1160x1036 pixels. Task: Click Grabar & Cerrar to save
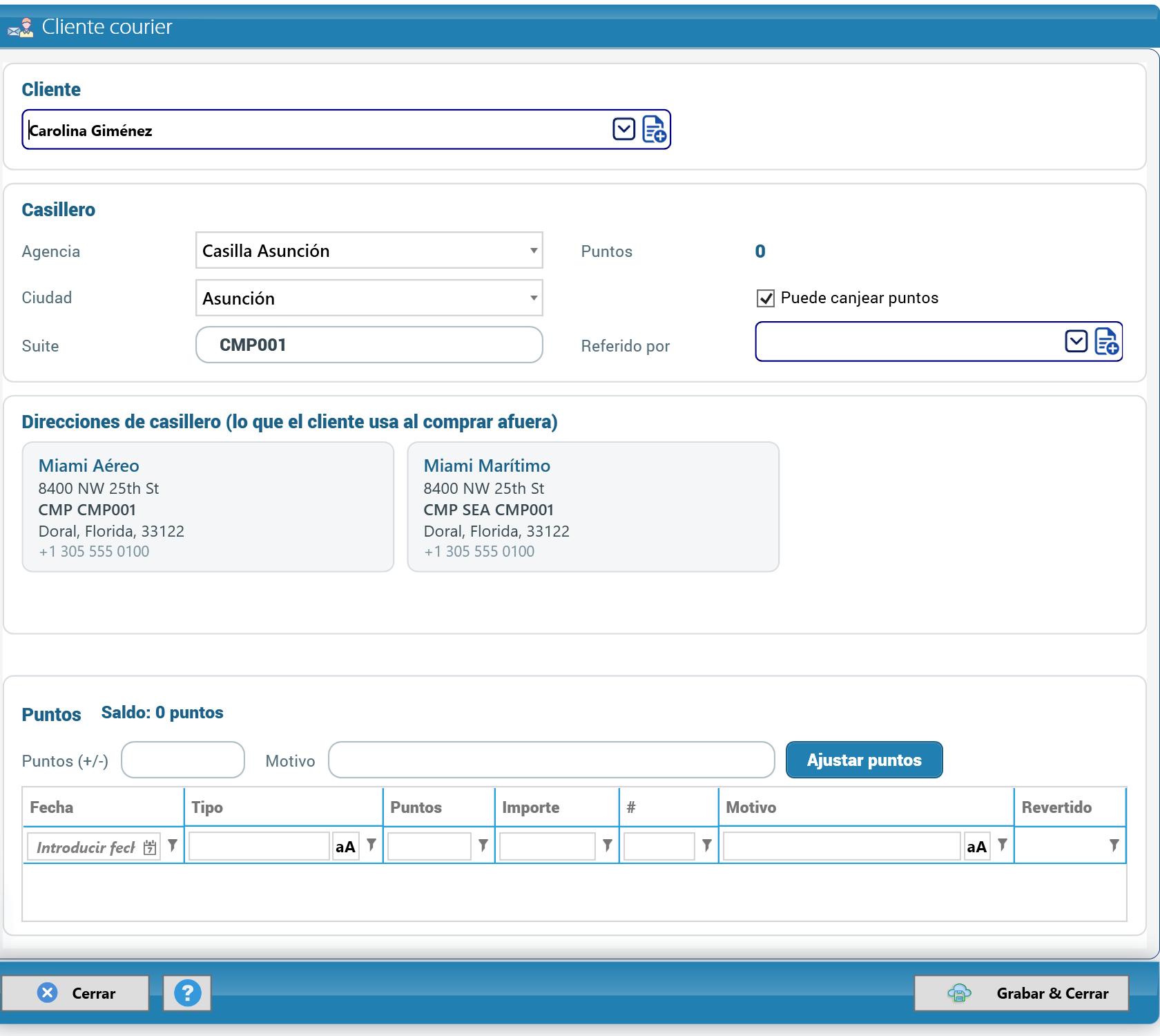[x=1021, y=993]
